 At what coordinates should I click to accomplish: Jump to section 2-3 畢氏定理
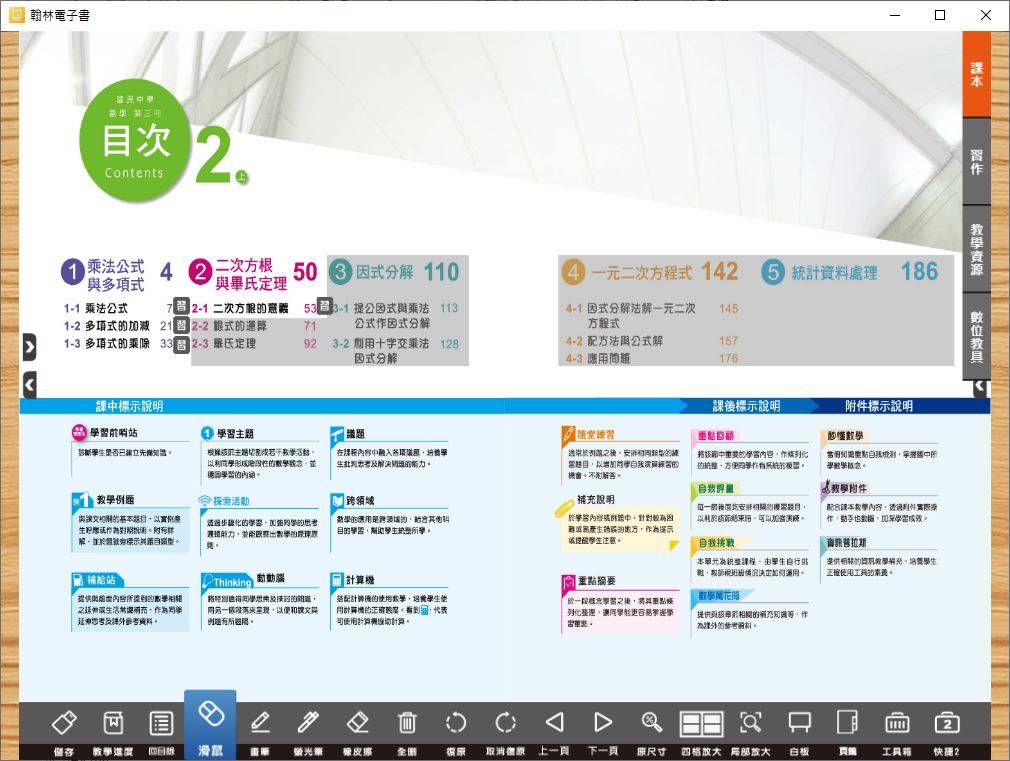[254, 343]
